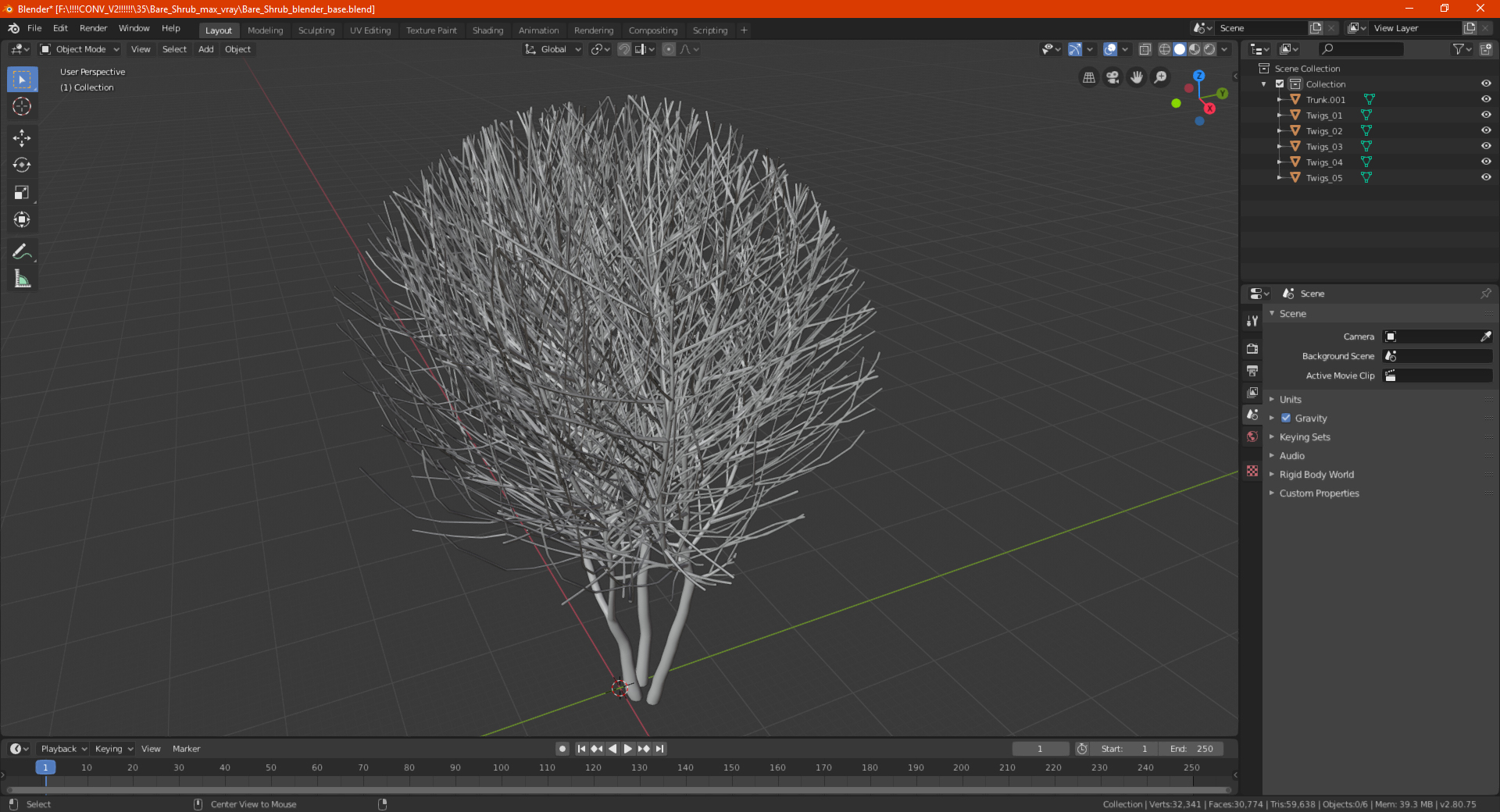Toggle viewport overlays
Image resolution: width=1500 pixels, height=812 pixels.
(1110, 49)
